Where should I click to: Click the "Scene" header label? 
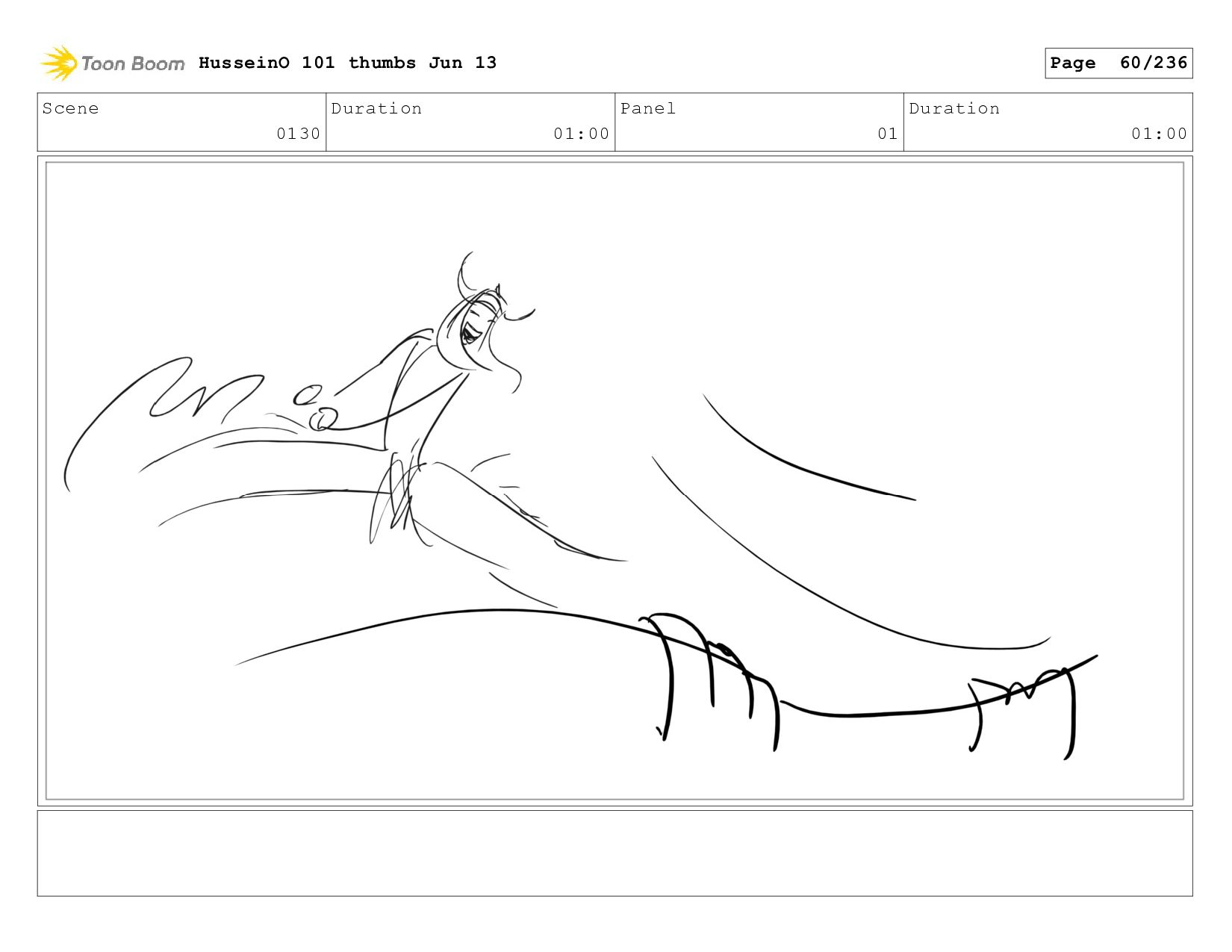tap(70, 108)
